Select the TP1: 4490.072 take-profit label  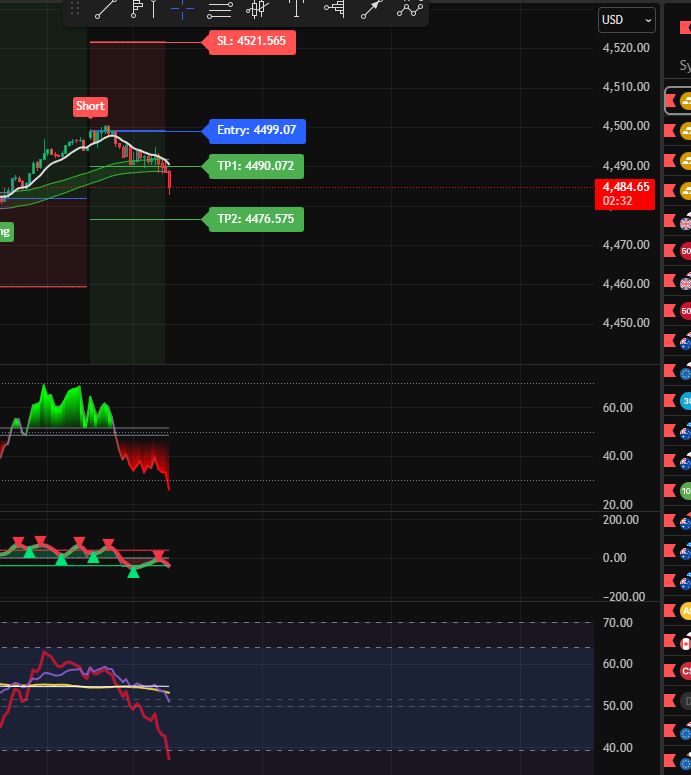click(255, 166)
